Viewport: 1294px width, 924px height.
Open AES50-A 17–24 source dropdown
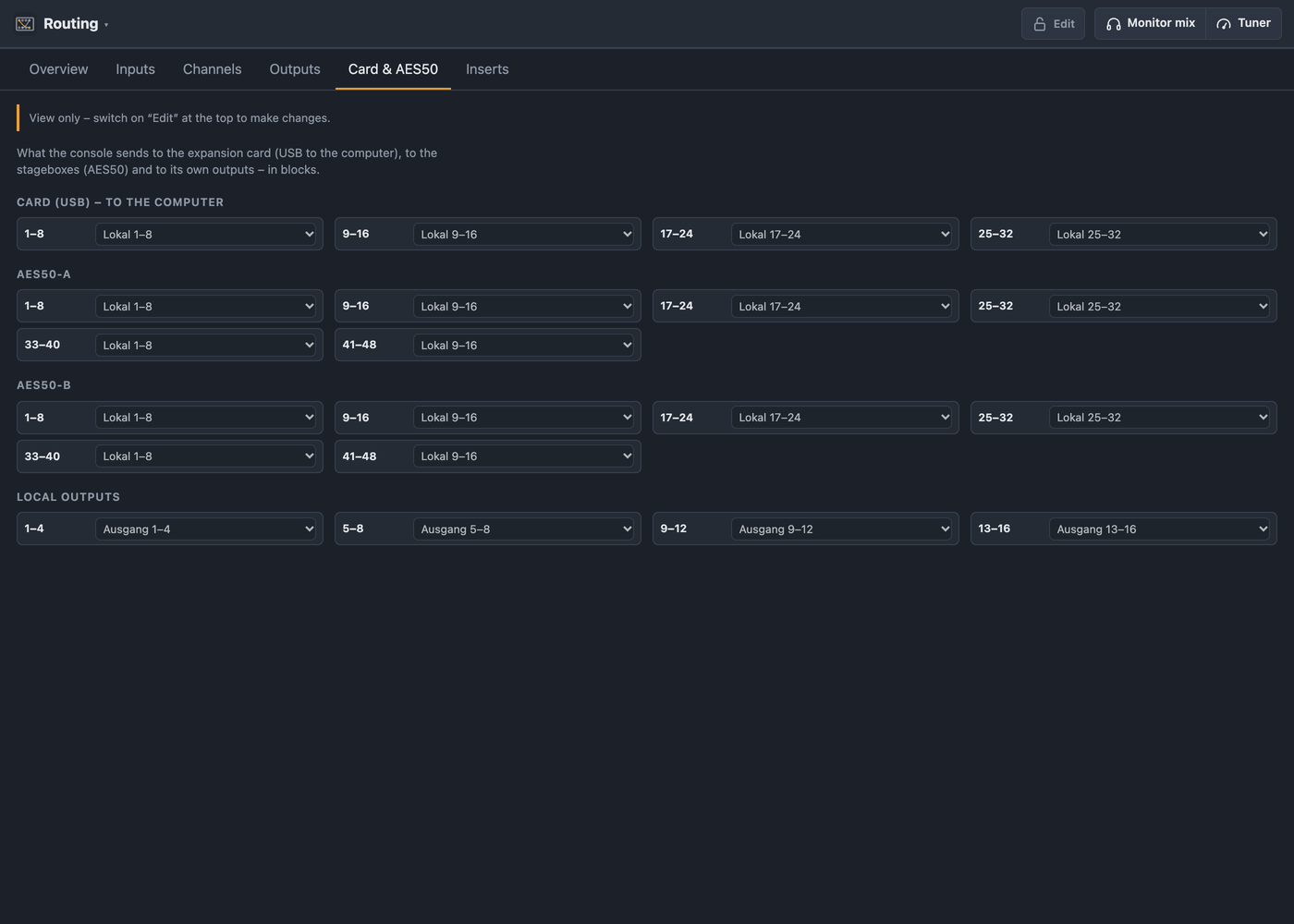click(x=843, y=306)
